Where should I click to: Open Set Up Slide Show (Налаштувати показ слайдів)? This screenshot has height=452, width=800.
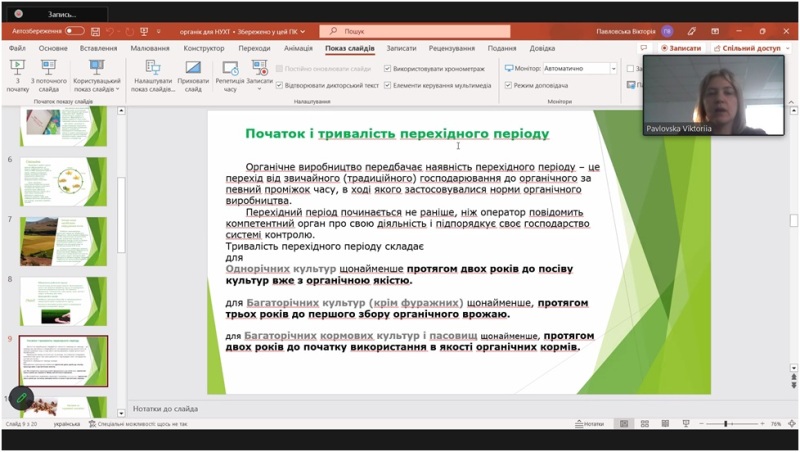(153, 76)
